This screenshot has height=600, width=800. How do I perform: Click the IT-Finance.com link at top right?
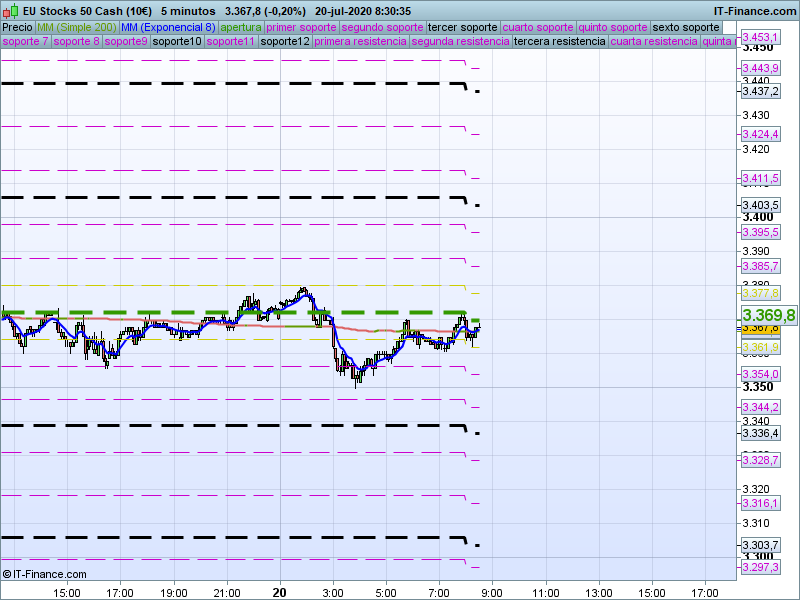coord(754,11)
